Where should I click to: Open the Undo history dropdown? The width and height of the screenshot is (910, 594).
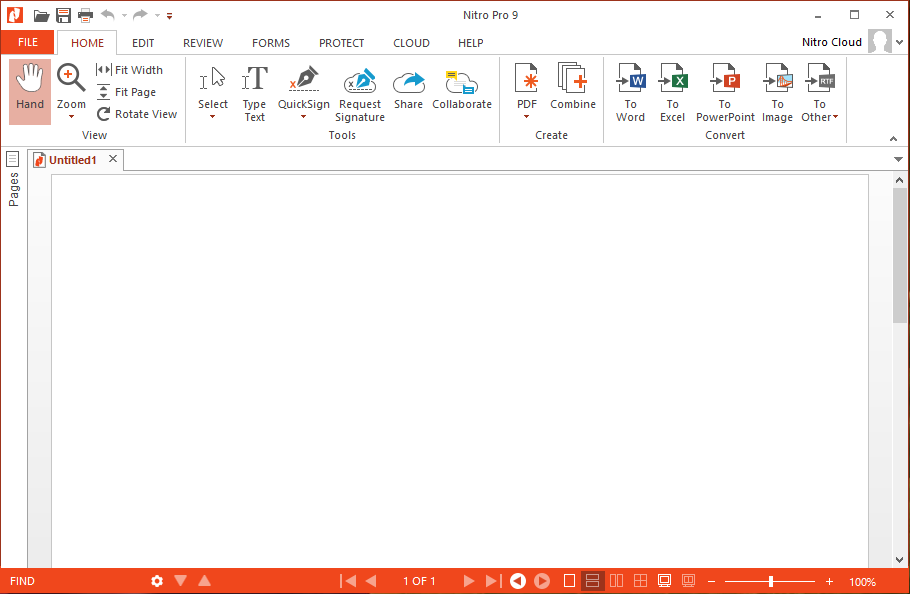pyautogui.click(x=124, y=16)
